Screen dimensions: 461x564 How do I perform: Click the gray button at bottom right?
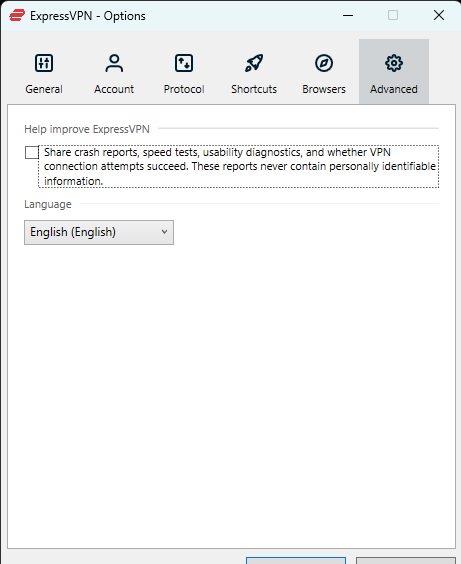tap(406, 560)
